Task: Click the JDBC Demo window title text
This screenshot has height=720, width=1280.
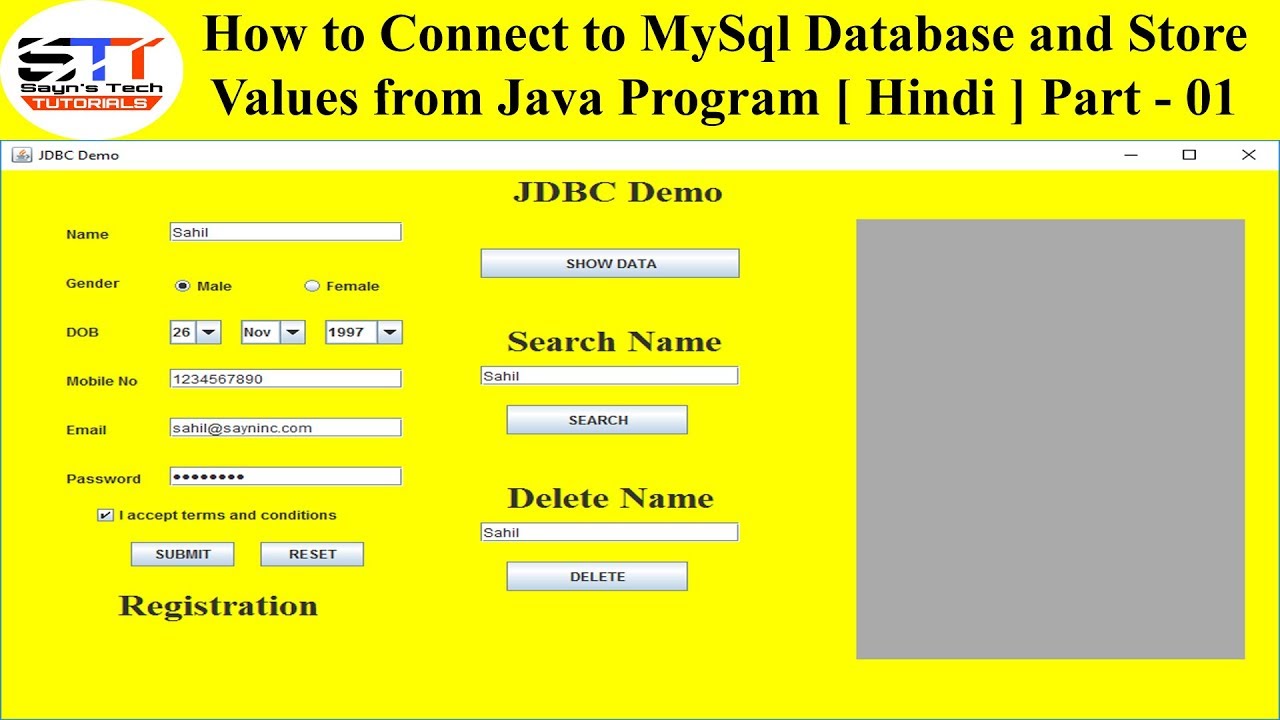Action: click(79, 155)
